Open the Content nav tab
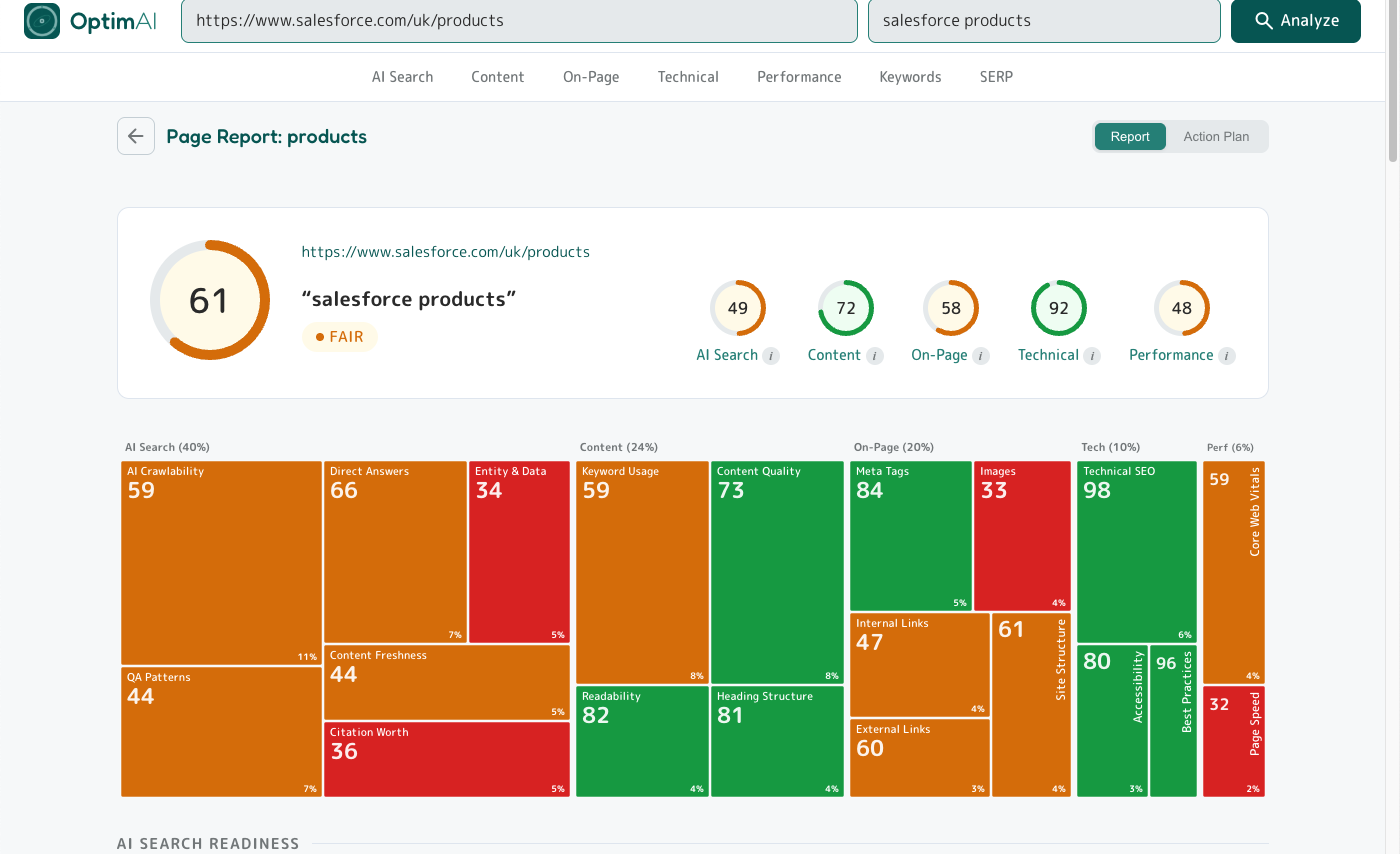The width and height of the screenshot is (1400, 854). 498,77
